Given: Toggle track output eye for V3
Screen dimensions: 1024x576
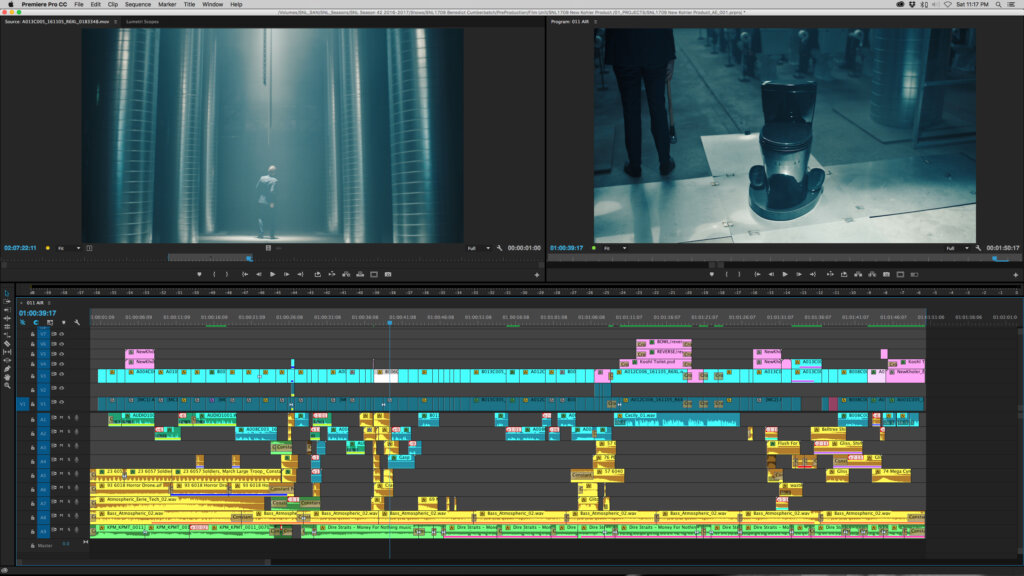Looking at the screenshot, I should (x=61, y=374).
